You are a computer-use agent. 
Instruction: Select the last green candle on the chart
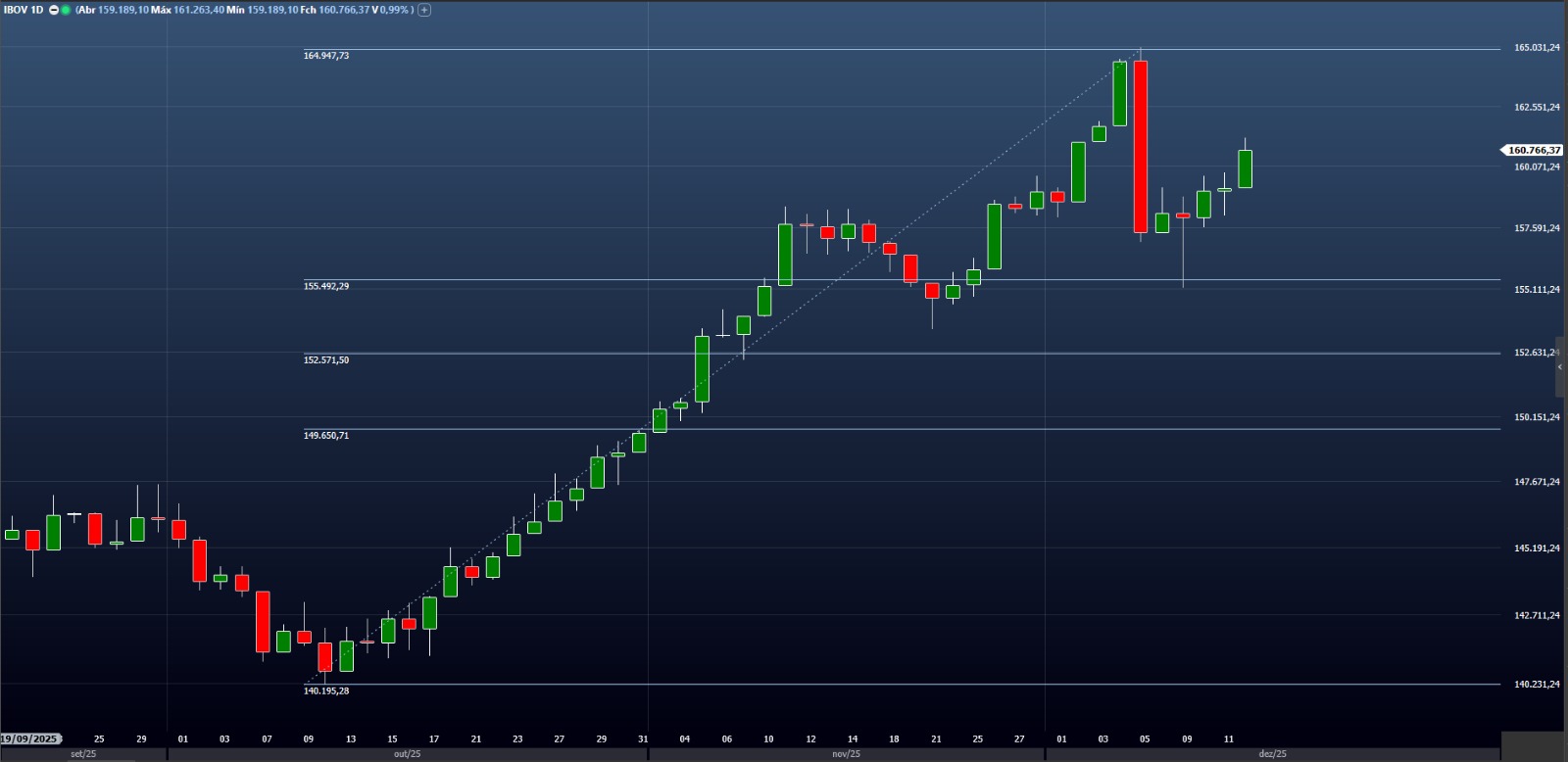[x=1245, y=168]
